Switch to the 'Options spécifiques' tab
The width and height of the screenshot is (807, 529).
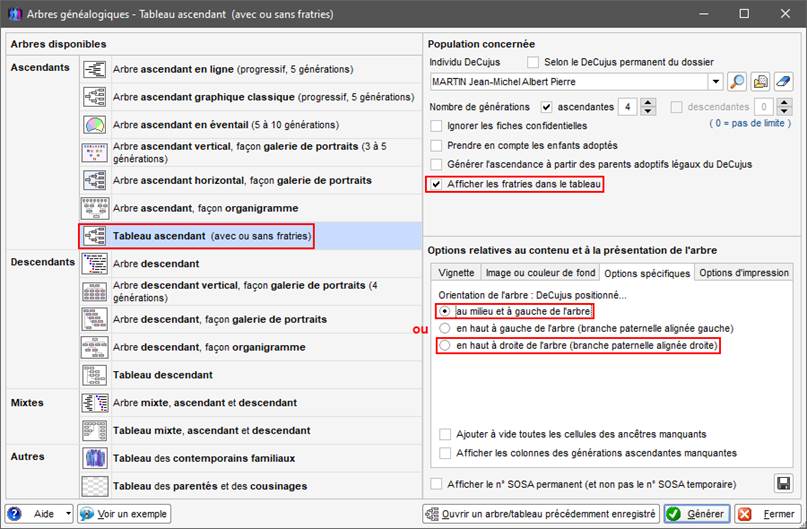(x=647, y=273)
